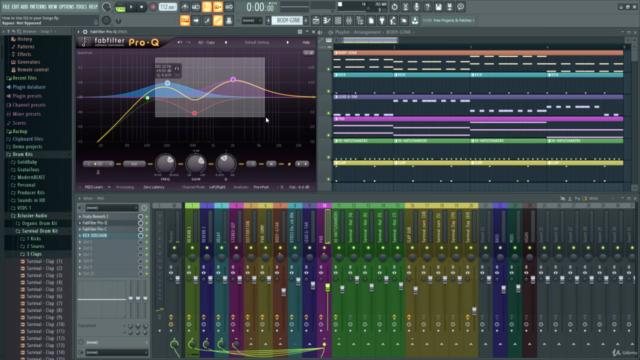Click the Bell filter shape button
This screenshot has height=360, width=640.
point(133,164)
